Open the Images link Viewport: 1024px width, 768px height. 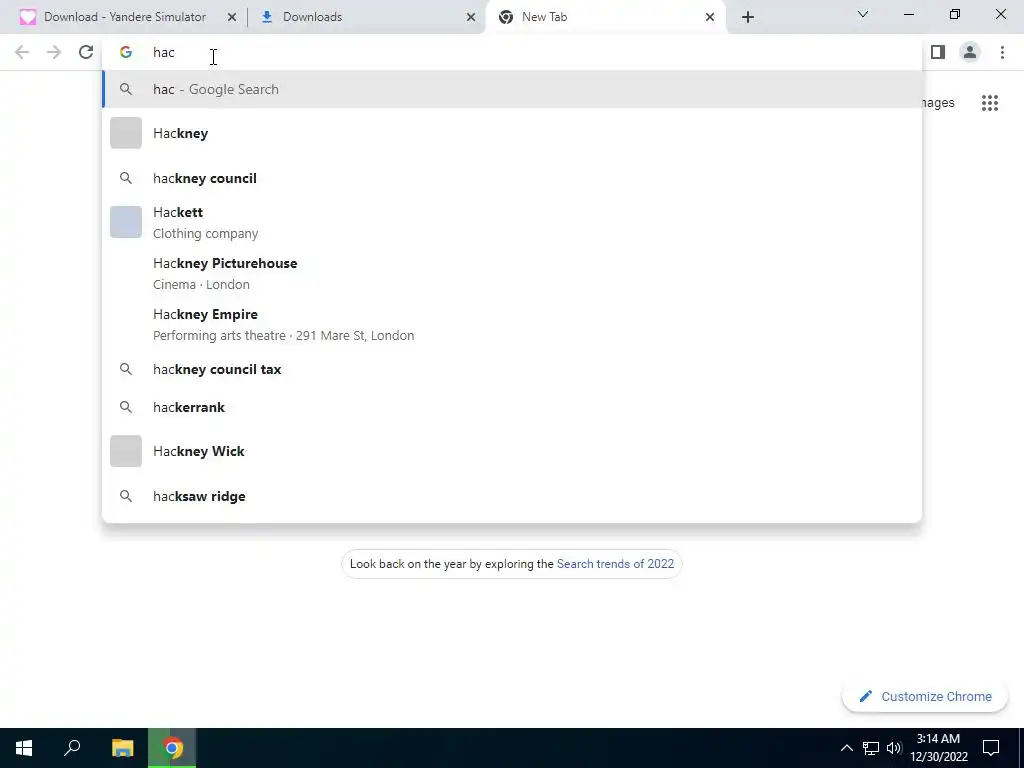pos(938,103)
